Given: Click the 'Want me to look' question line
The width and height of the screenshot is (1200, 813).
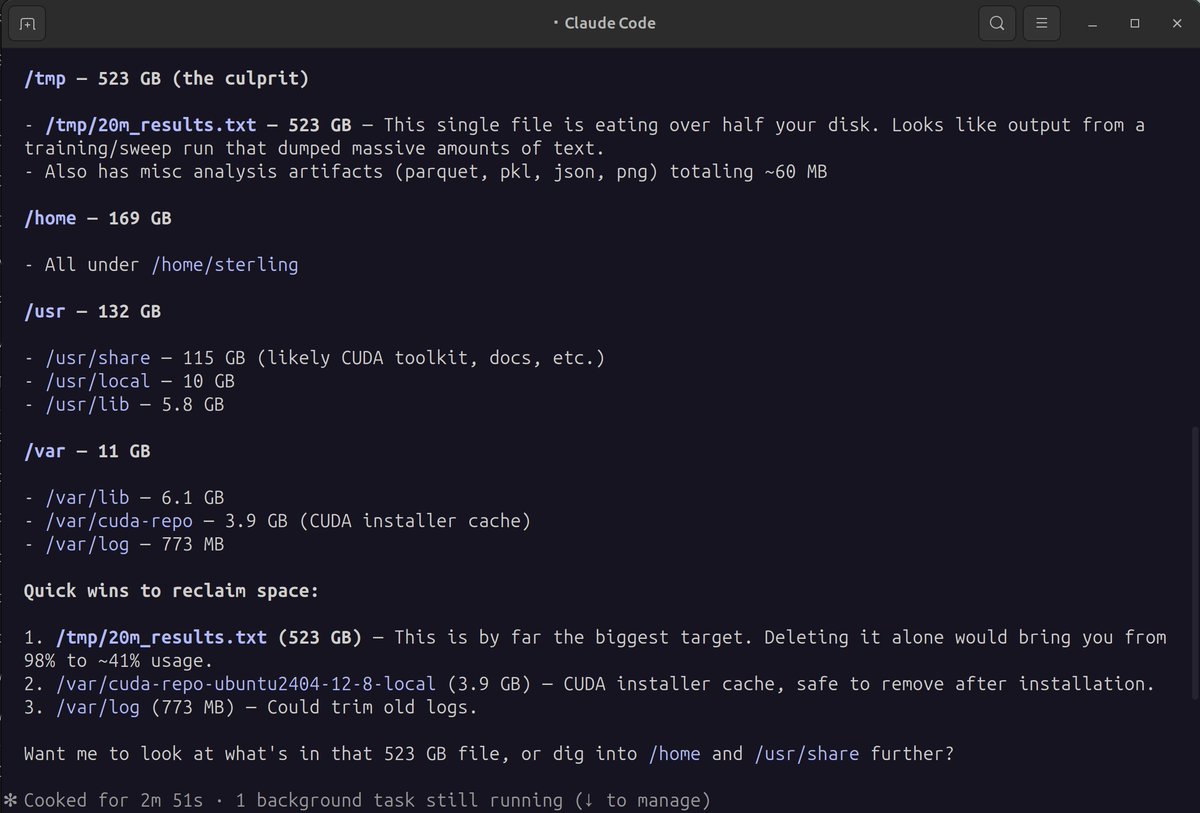Looking at the screenshot, I should (489, 754).
